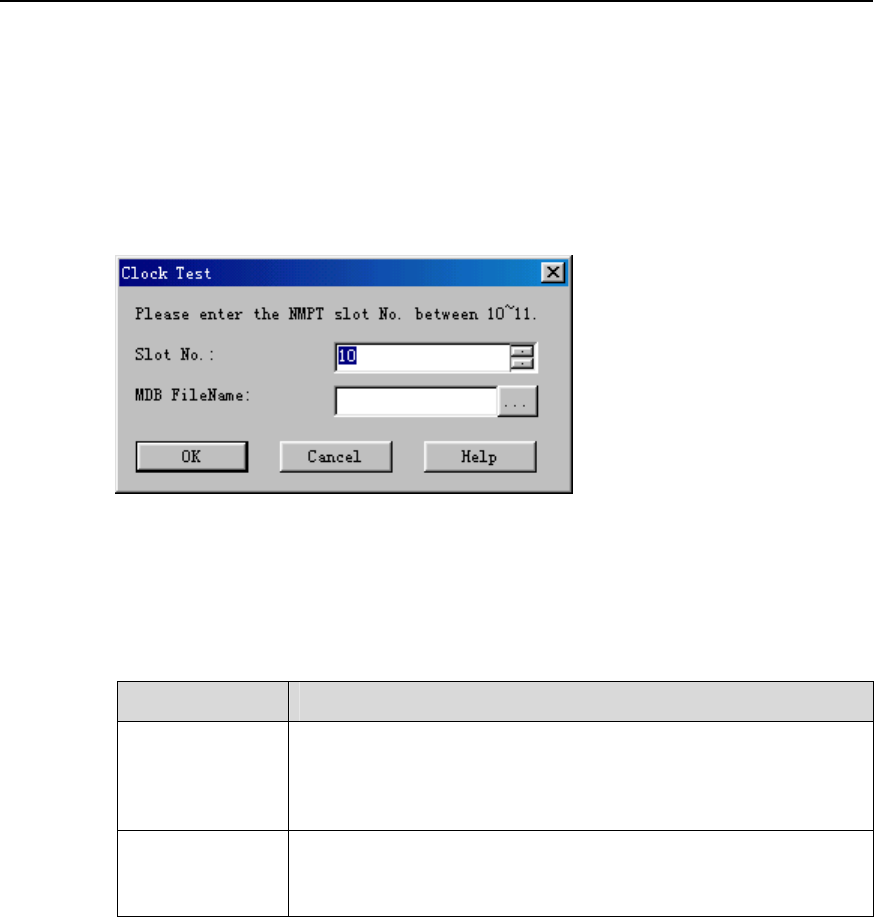Open file browser via the ellipsis button

[x=517, y=402]
